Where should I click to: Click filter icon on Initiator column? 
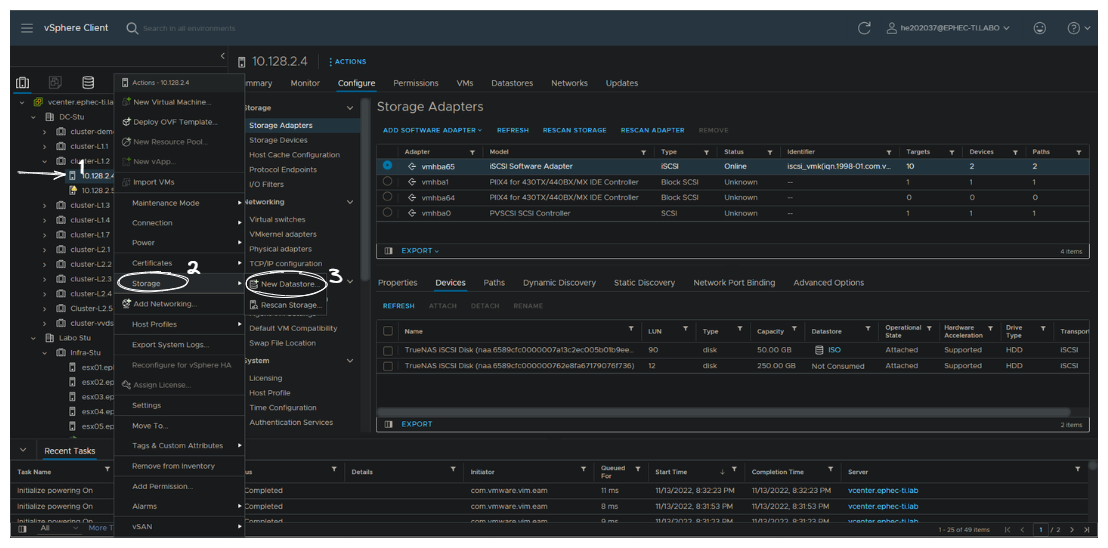point(583,469)
